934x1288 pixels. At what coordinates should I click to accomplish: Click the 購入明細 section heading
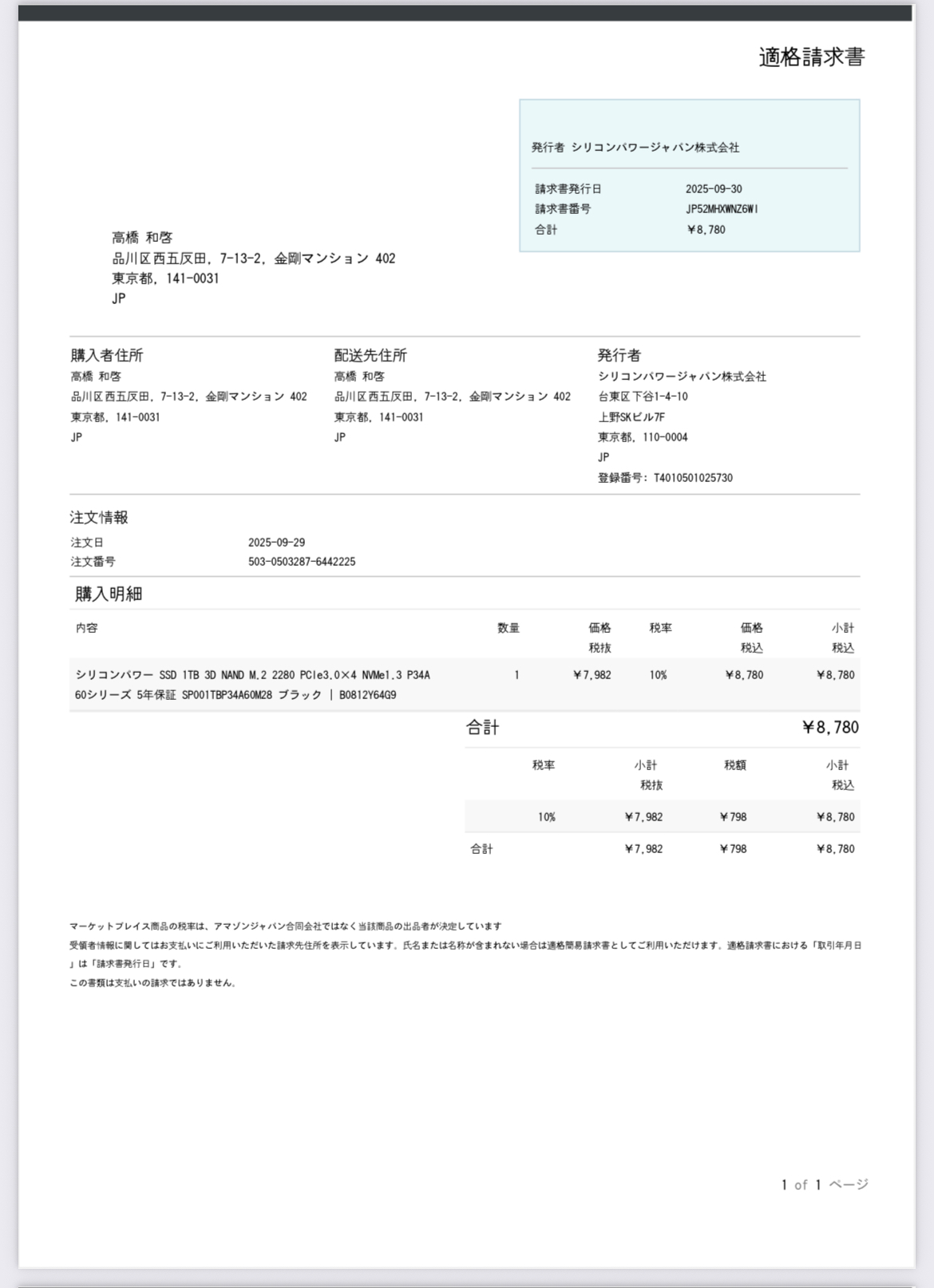click(109, 594)
